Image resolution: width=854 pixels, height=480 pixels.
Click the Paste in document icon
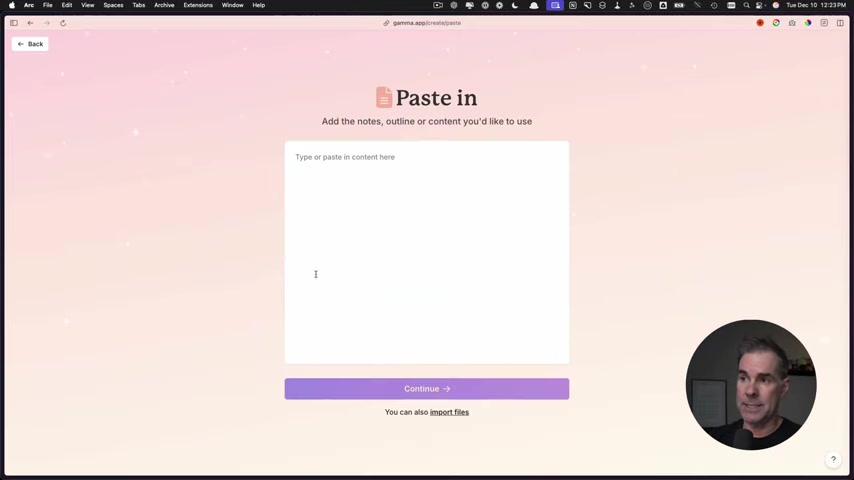tap(384, 97)
